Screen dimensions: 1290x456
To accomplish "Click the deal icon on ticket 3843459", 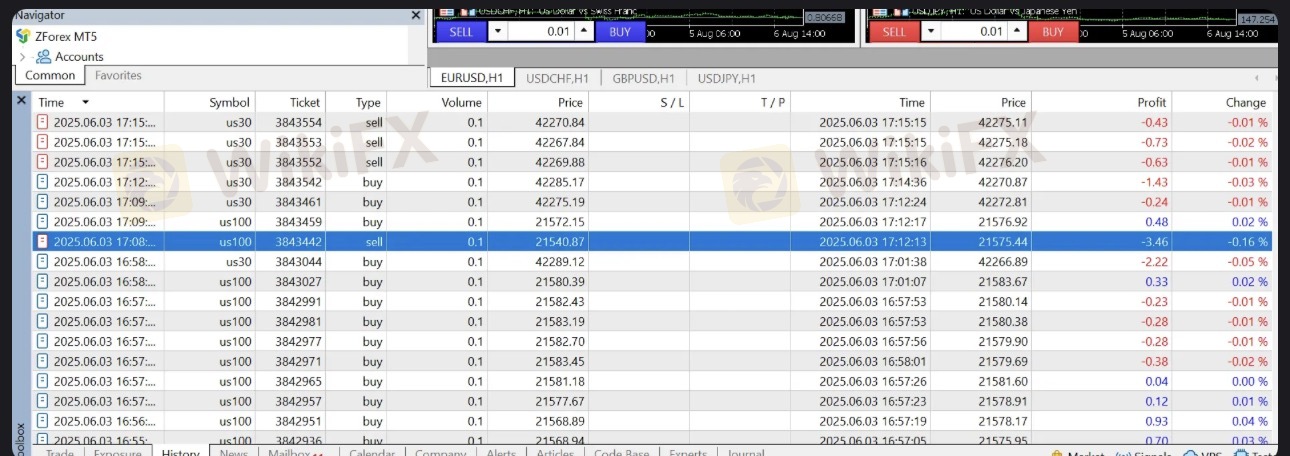I will pos(43,222).
